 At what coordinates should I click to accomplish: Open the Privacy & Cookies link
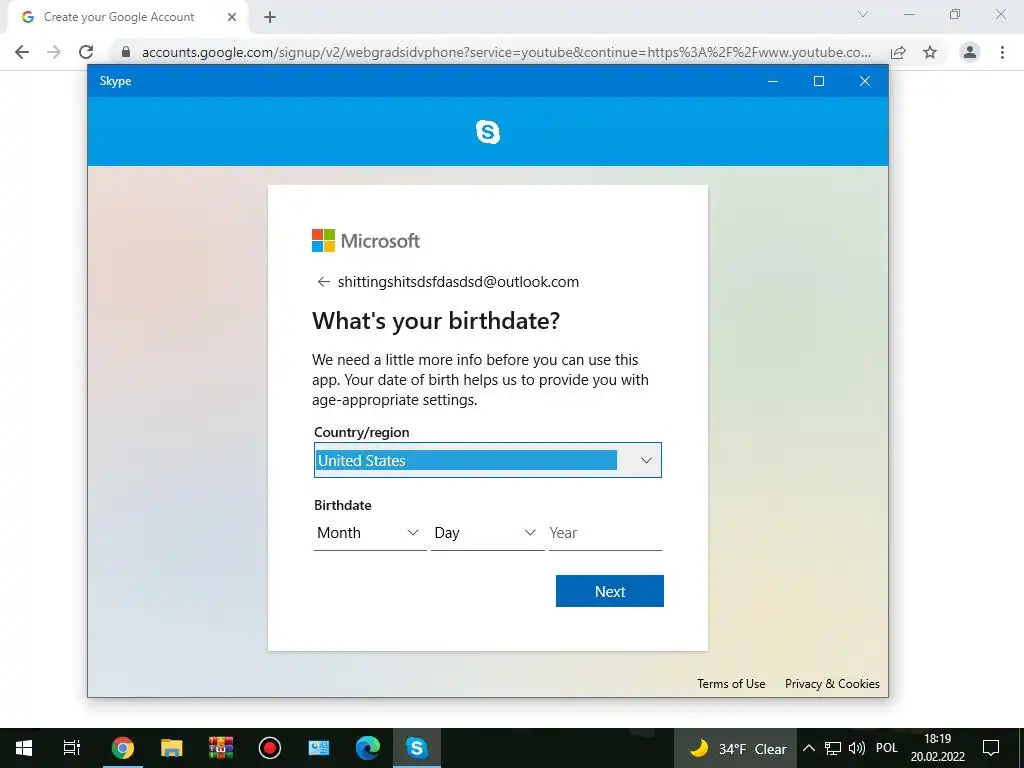tap(832, 684)
